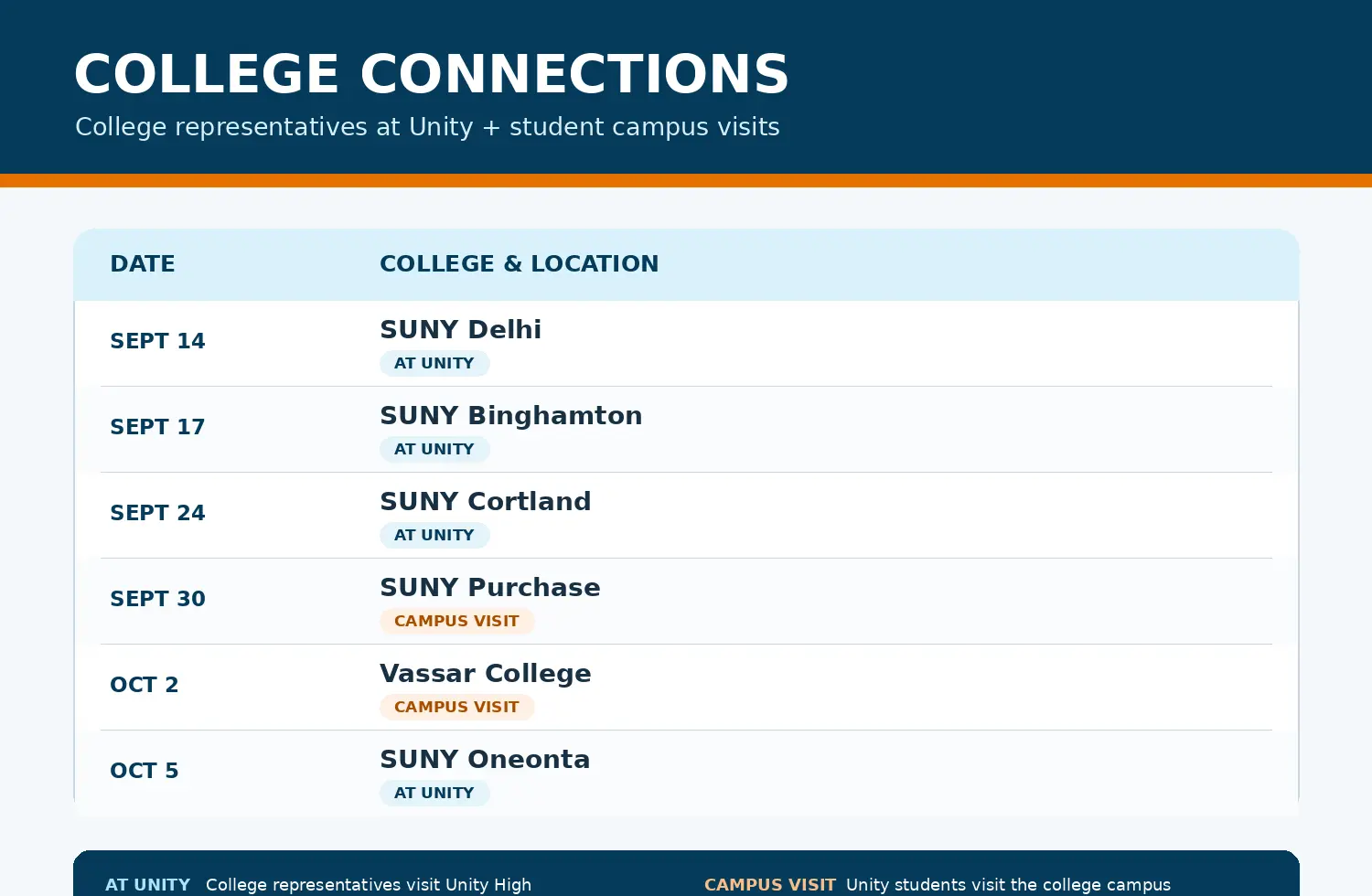Select the DATE column header
This screenshot has height=896, width=1372.
point(143,264)
